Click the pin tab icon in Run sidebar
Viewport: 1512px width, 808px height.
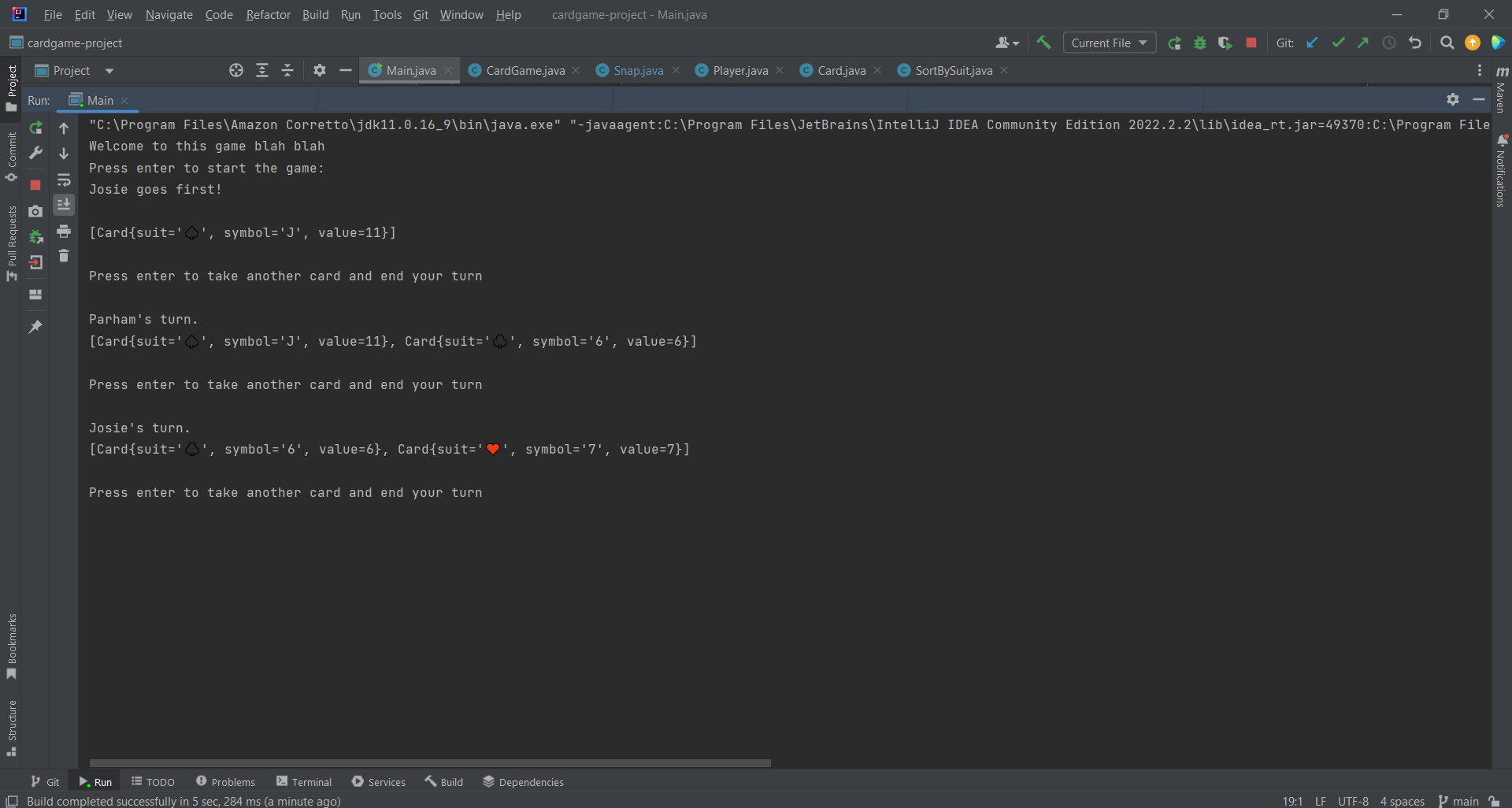pyautogui.click(x=35, y=326)
